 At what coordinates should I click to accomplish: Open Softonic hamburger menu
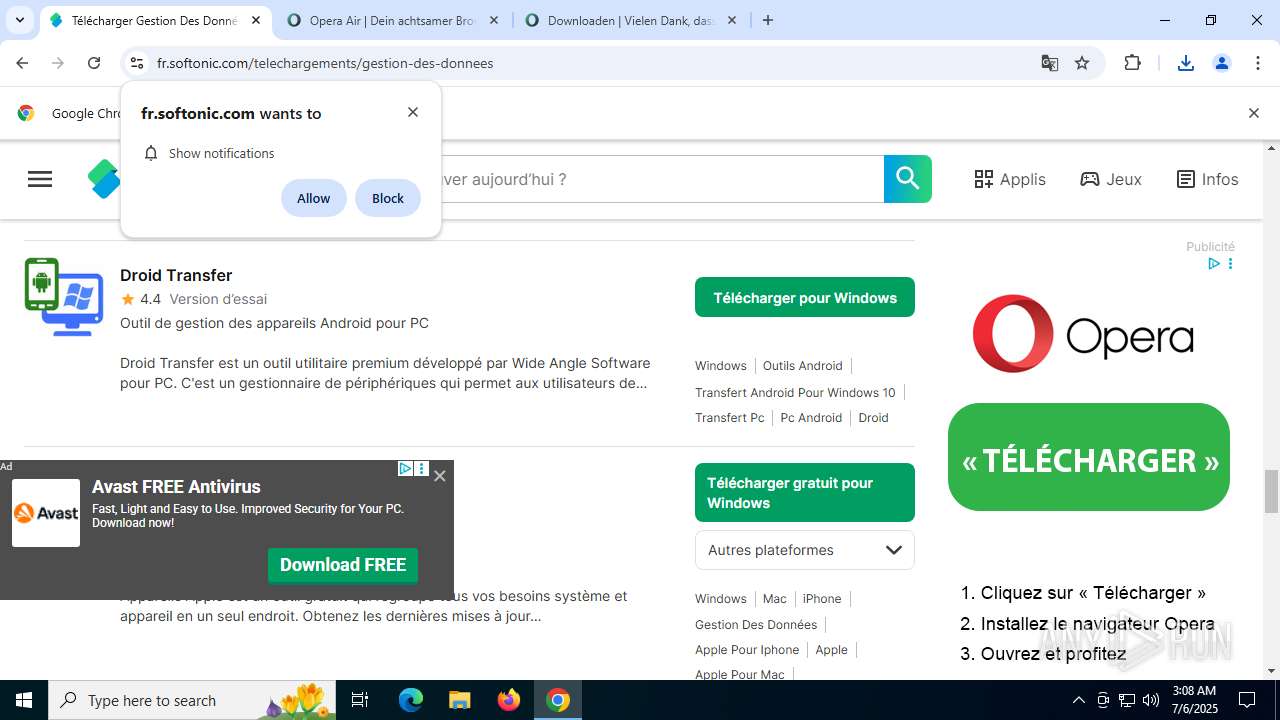[40, 179]
